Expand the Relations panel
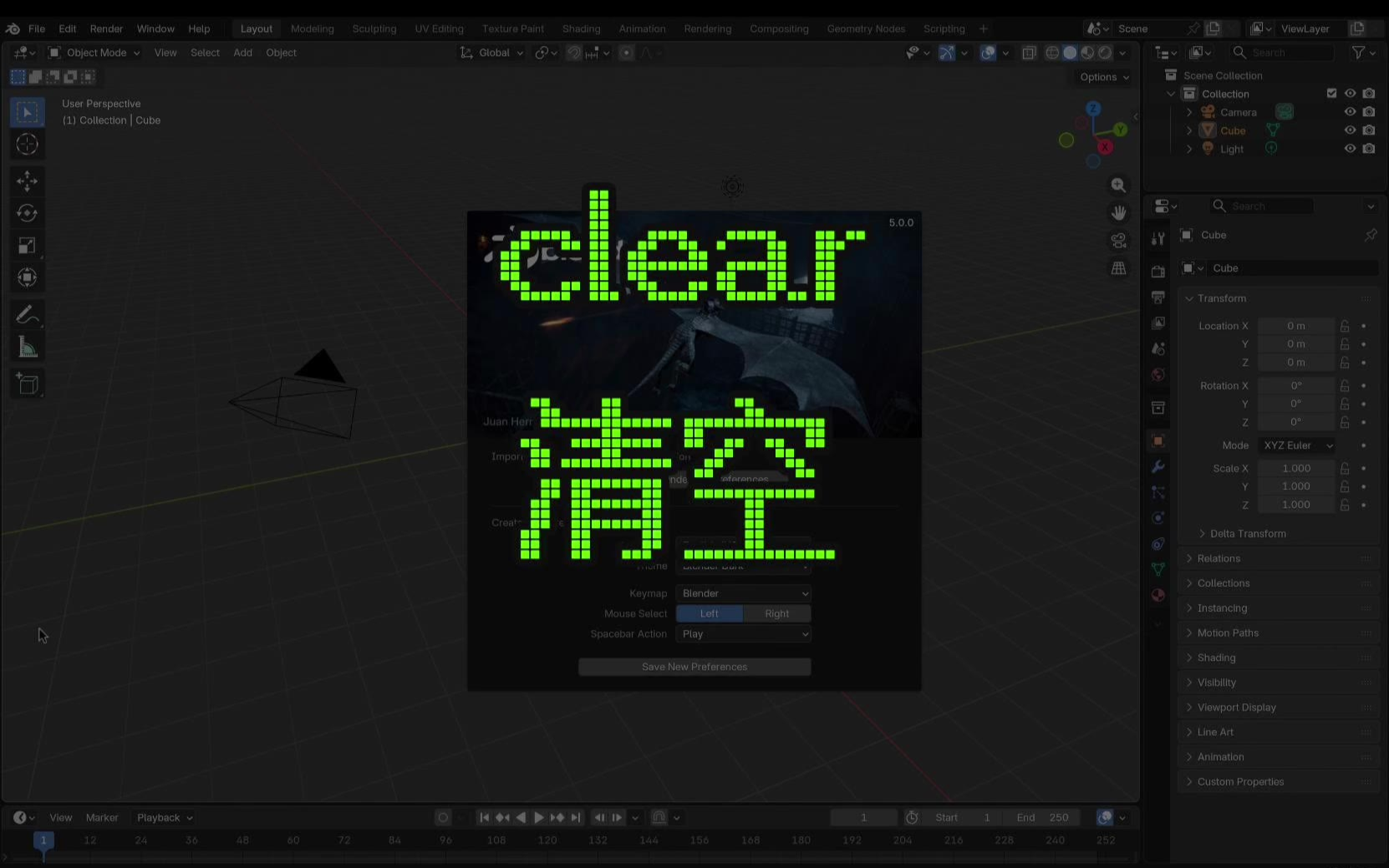 (x=1219, y=558)
